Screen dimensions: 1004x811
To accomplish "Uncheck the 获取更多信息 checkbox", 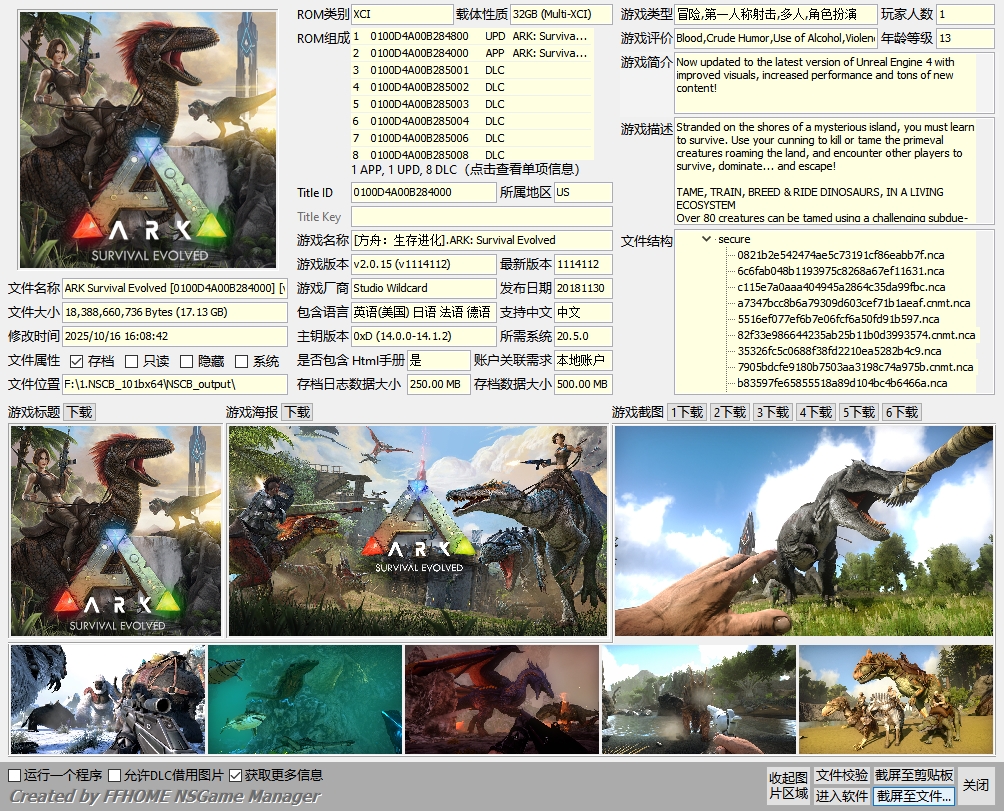I will [235, 775].
